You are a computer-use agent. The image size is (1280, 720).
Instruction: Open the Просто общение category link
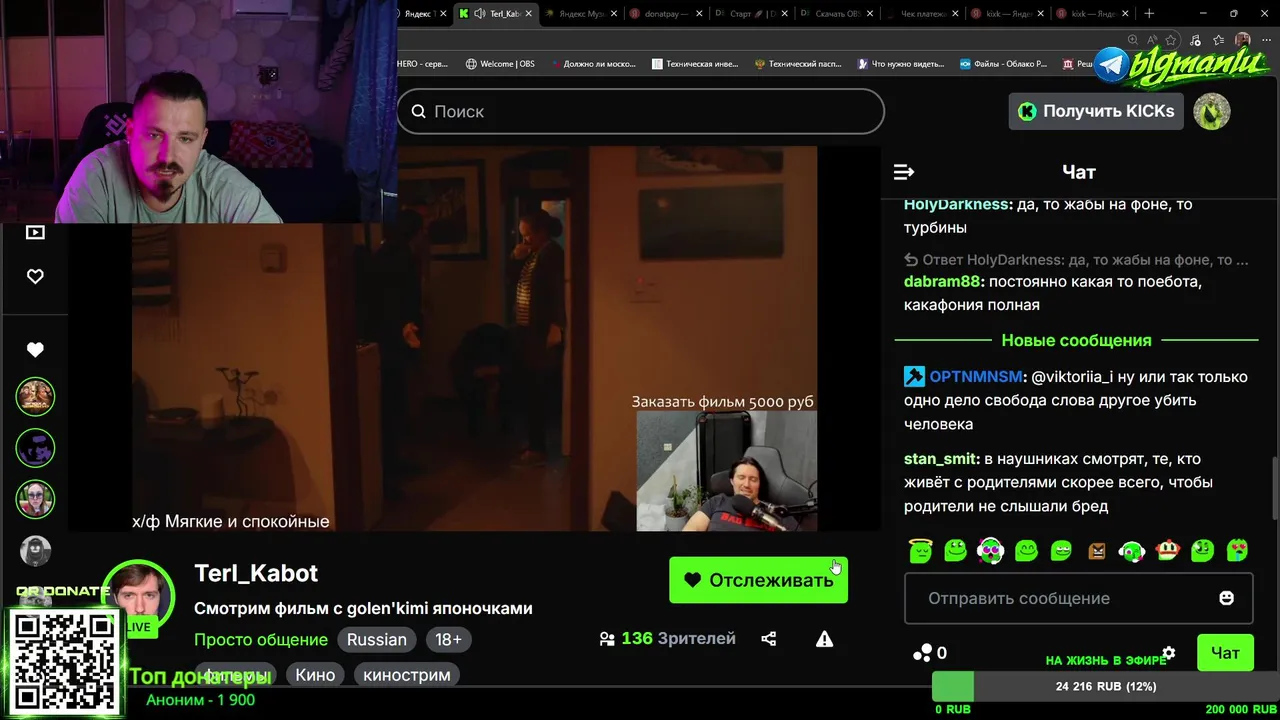[x=261, y=639]
